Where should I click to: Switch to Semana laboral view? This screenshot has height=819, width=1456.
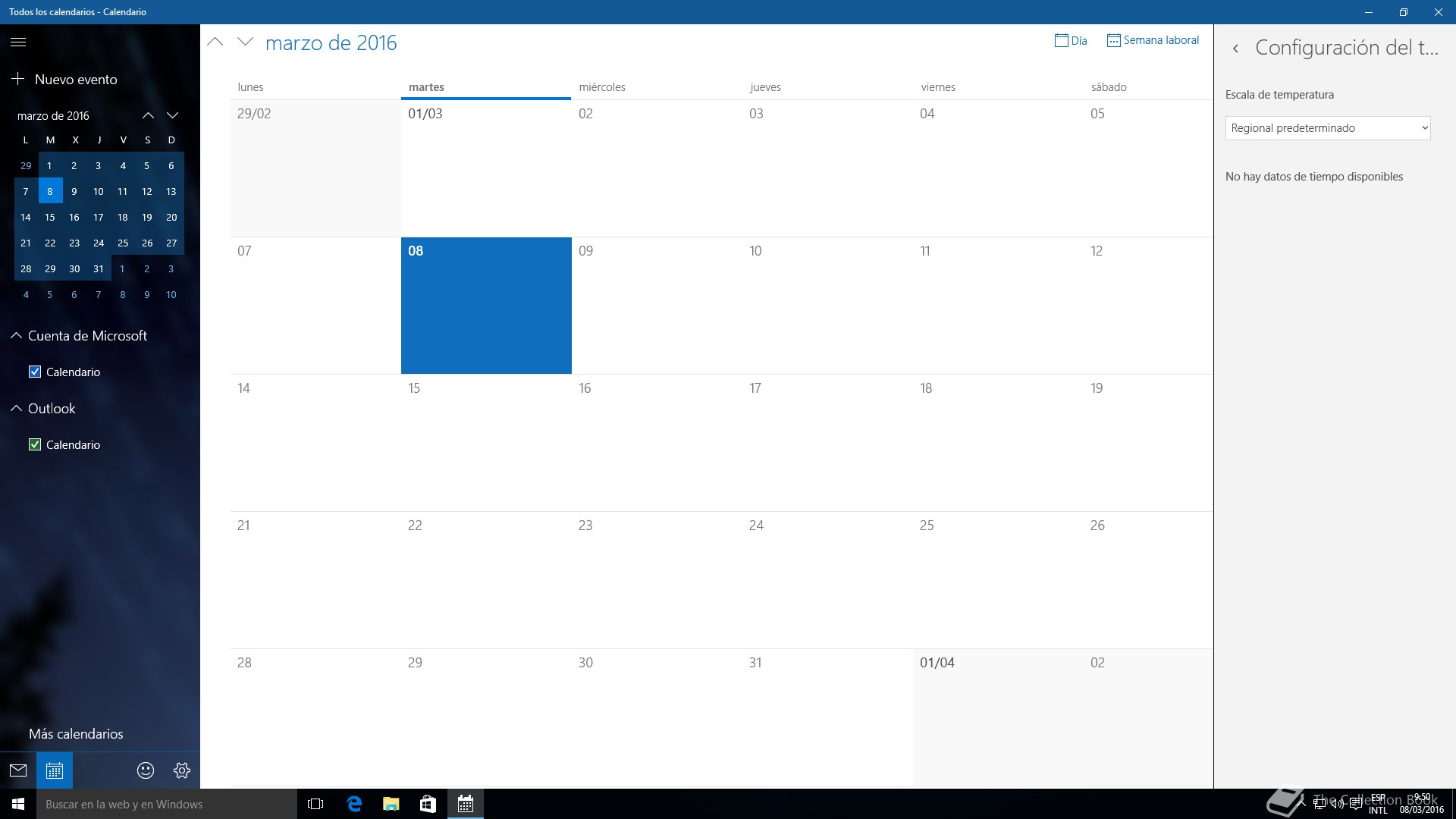click(1153, 40)
